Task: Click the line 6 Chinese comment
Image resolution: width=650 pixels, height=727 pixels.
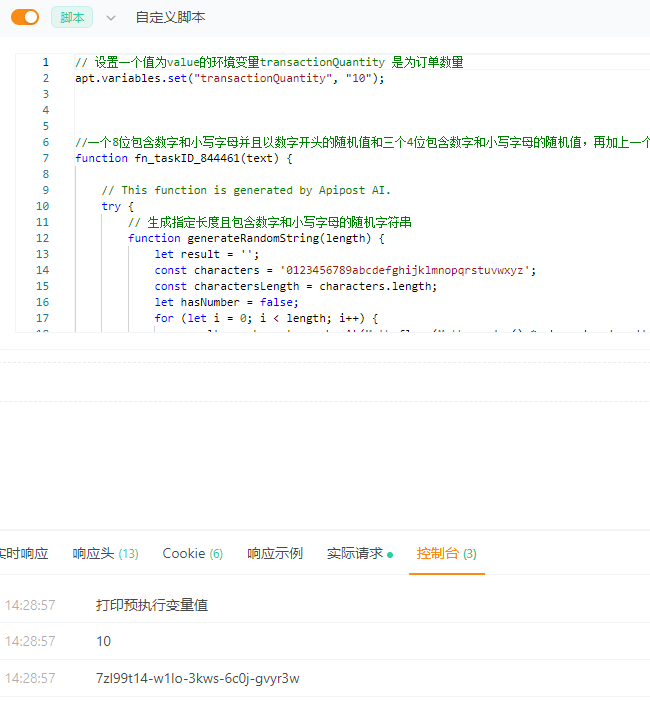Action: [362, 142]
